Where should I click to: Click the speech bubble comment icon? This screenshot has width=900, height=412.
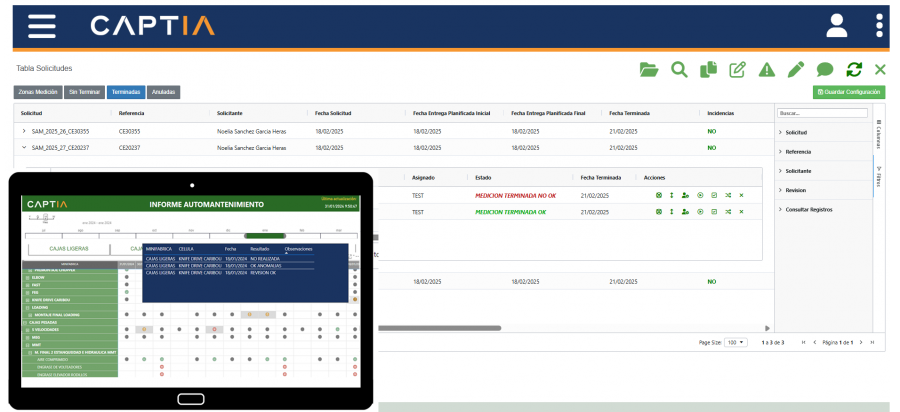pos(825,70)
